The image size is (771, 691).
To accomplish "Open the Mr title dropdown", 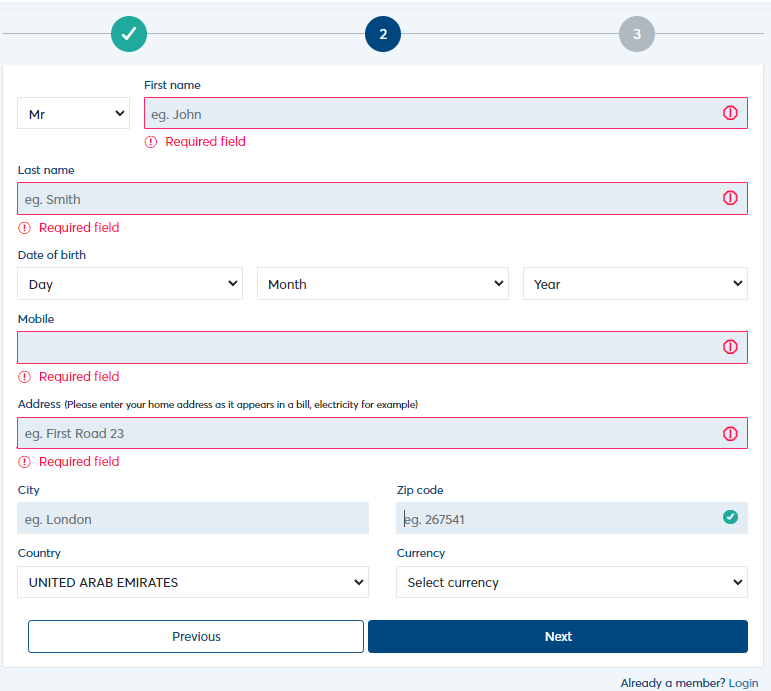I will point(74,113).
